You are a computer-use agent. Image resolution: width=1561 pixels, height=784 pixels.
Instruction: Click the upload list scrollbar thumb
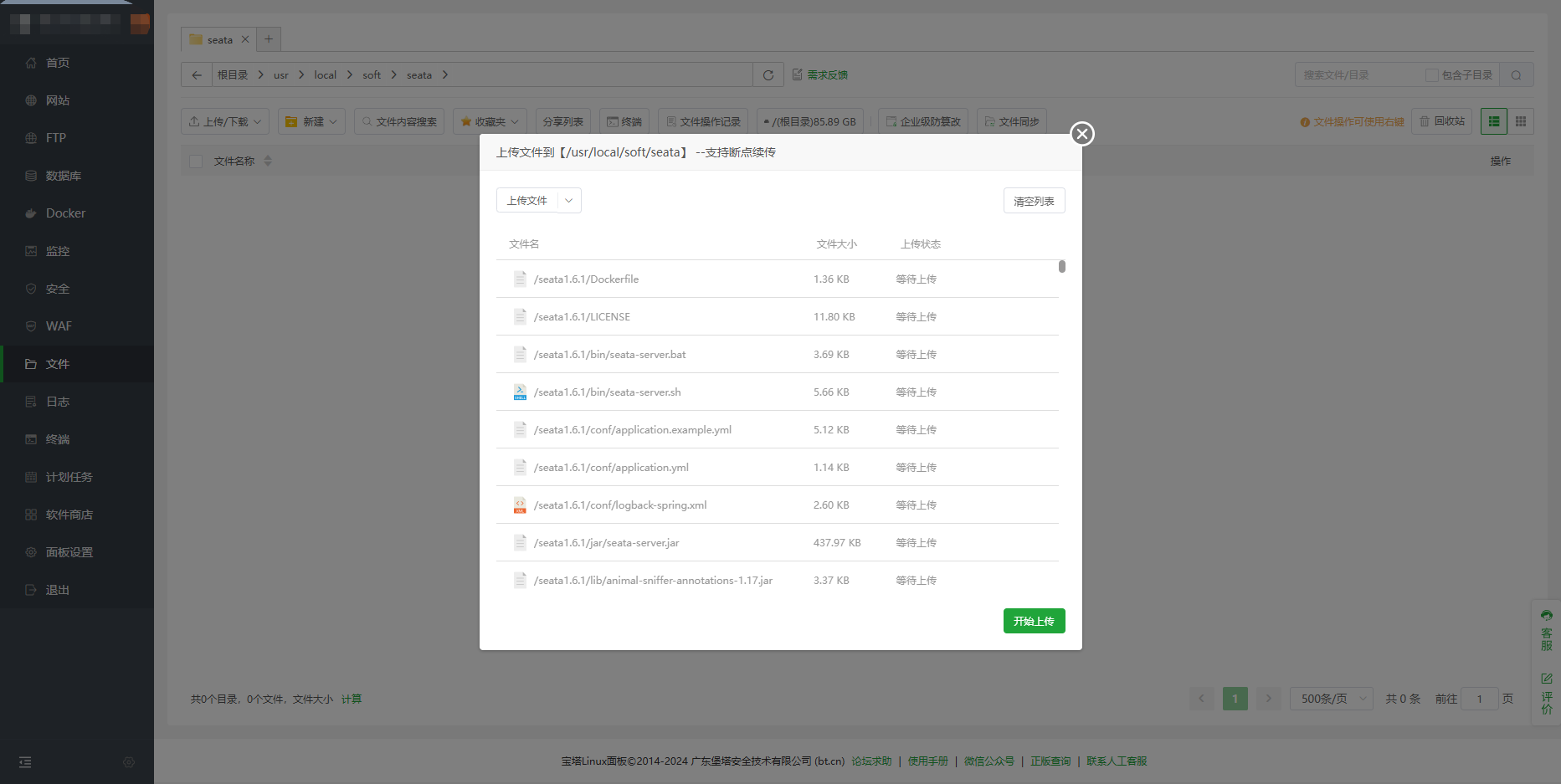coord(1061,266)
